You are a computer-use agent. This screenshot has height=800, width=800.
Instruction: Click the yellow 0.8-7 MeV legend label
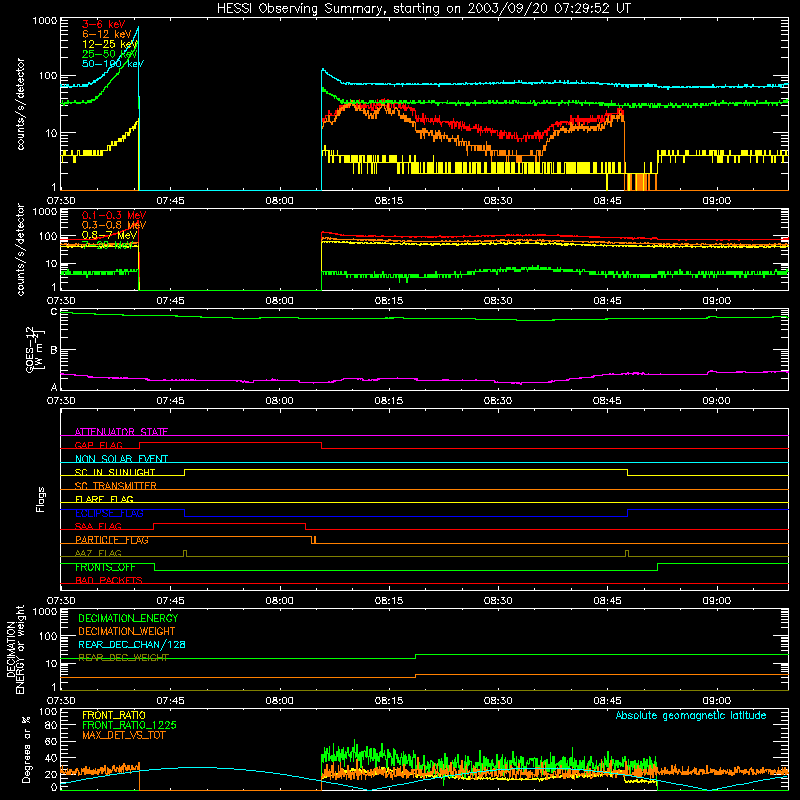[109, 235]
